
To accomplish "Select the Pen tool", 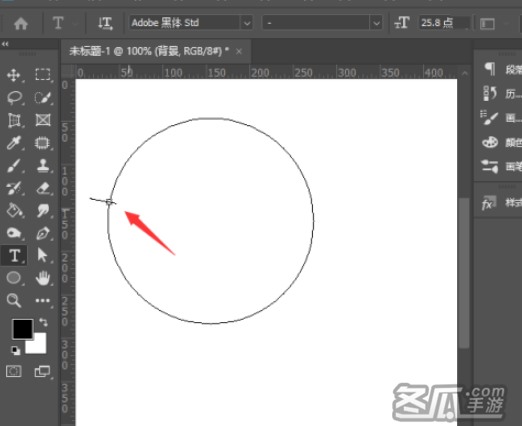I will (43, 233).
